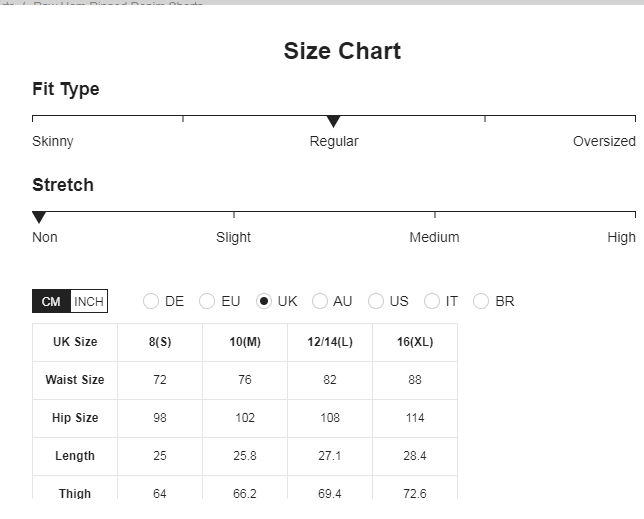Choose the BR size region
Screen dimensions: 644x519
(481, 301)
